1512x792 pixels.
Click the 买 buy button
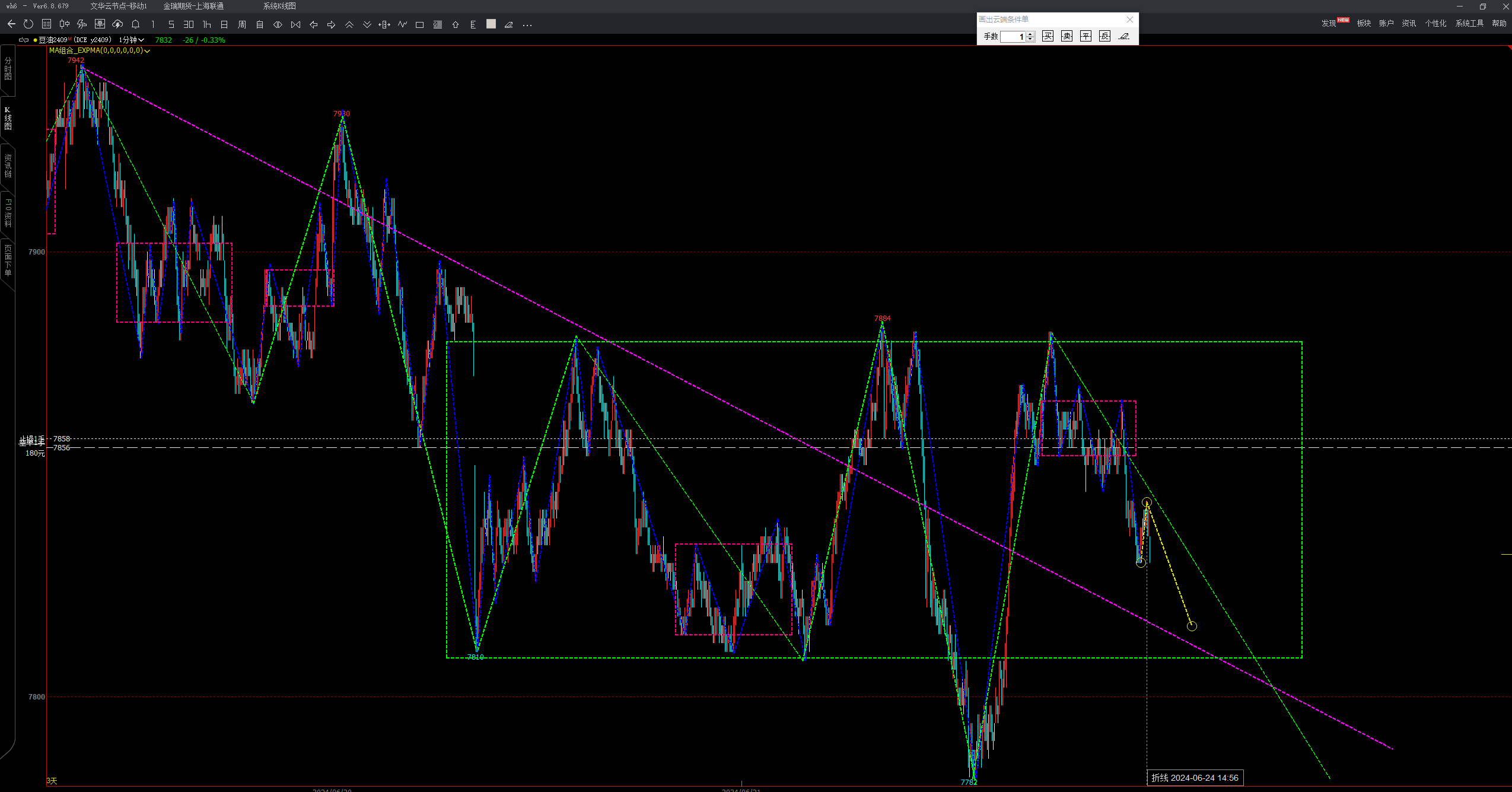[1048, 36]
